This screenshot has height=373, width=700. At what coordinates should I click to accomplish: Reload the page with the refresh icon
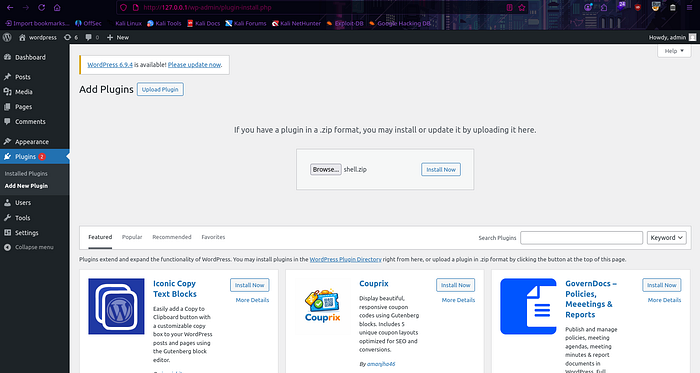pyautogui.click(x=42, y=8)
